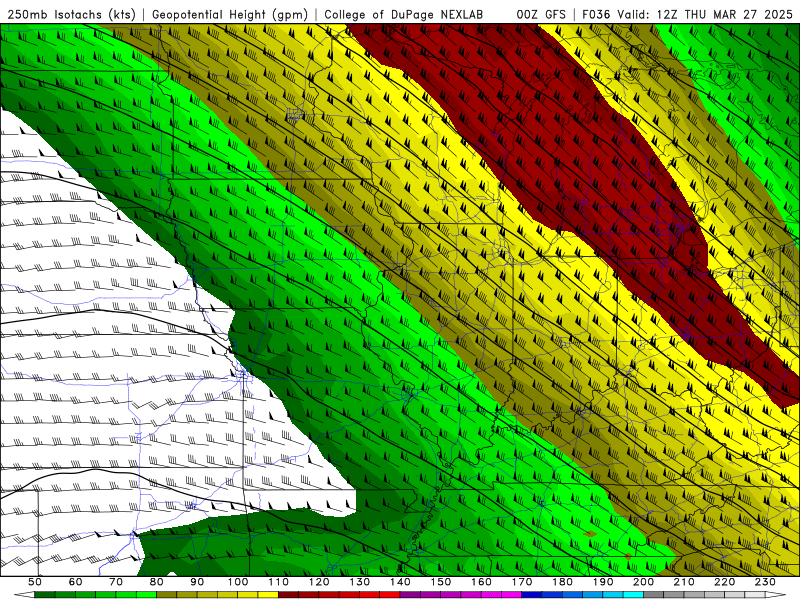800x600 pixels.
Task: Pick the bright red swatch just before 140
Action: (x=390, y=594)
